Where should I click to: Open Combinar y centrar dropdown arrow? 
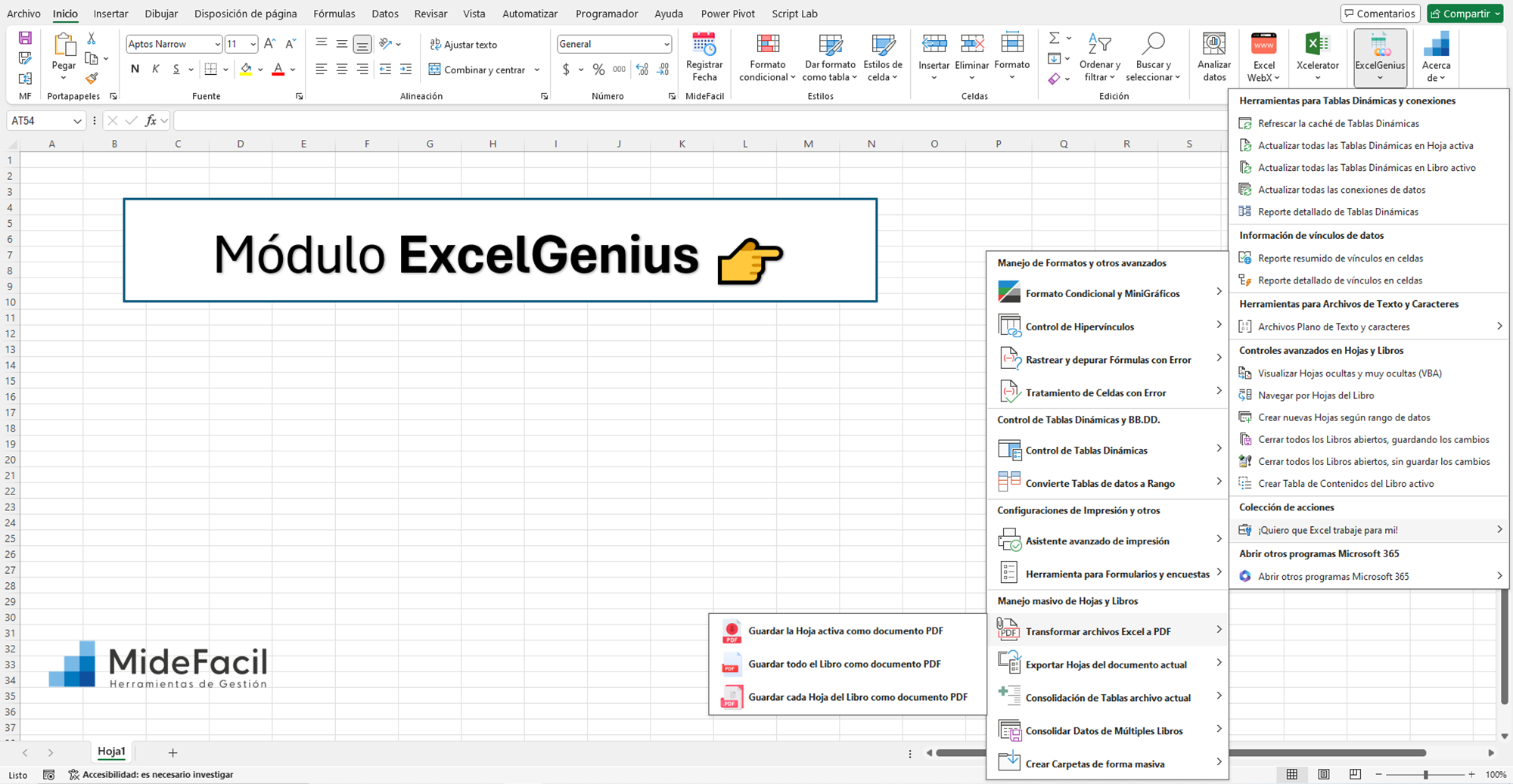pyautogui.click(x=536, y=70)
